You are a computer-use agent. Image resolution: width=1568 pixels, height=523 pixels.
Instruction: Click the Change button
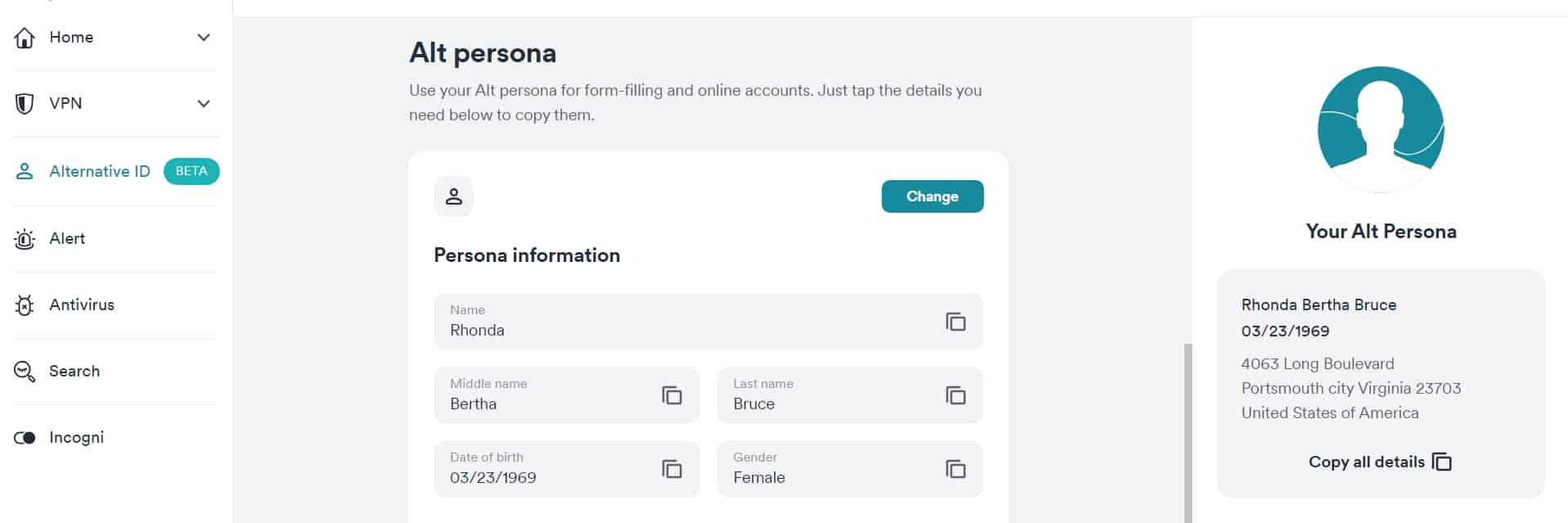932,196
